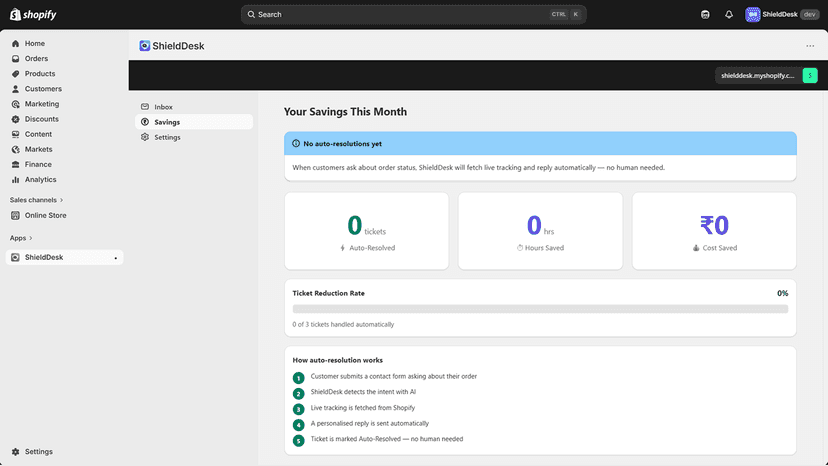This screenshot has width=828, height=466.
Task: Select the Savings tab
Action: (x=194, y=122)
